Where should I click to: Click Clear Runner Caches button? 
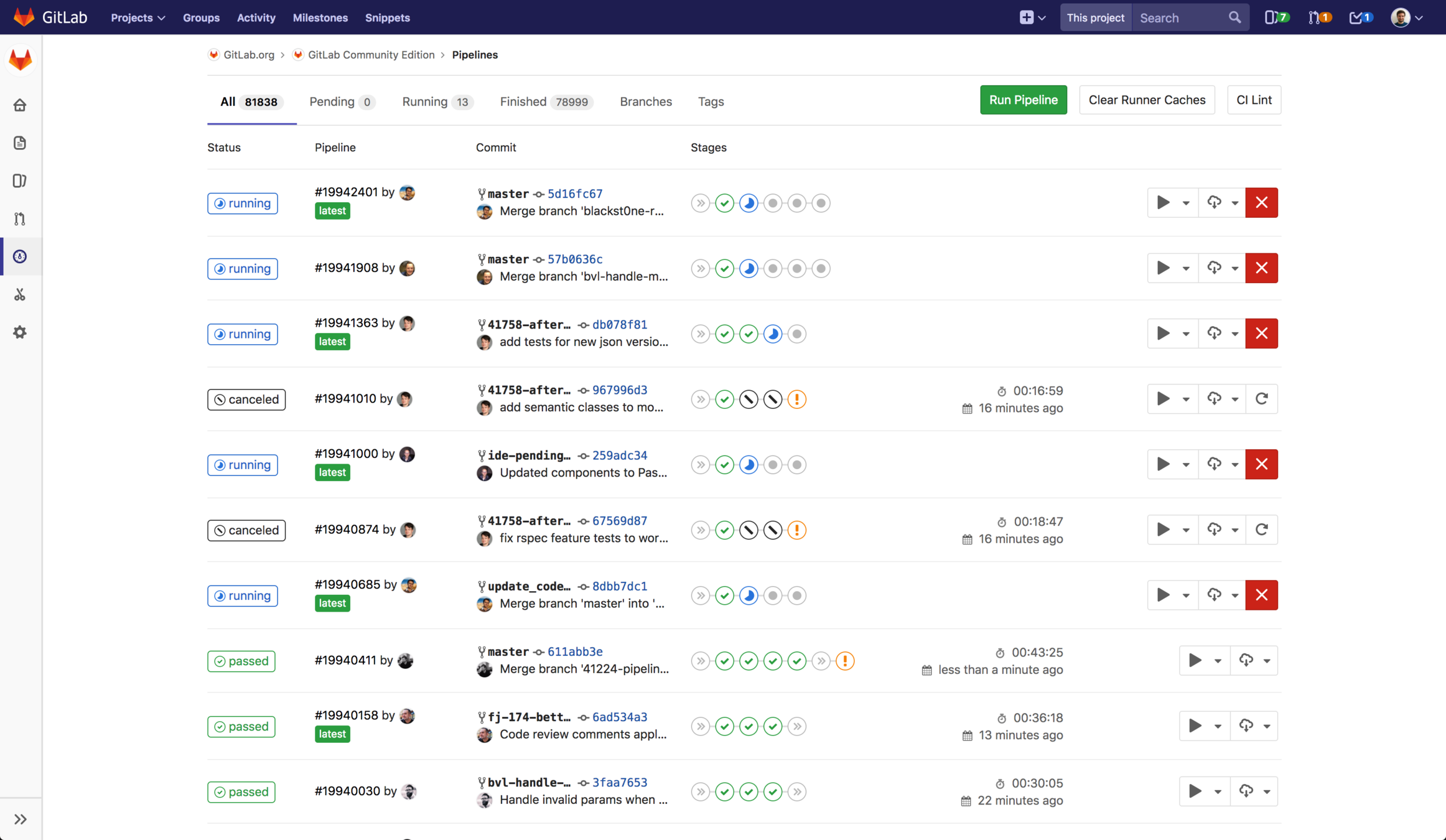(1147, 100)
